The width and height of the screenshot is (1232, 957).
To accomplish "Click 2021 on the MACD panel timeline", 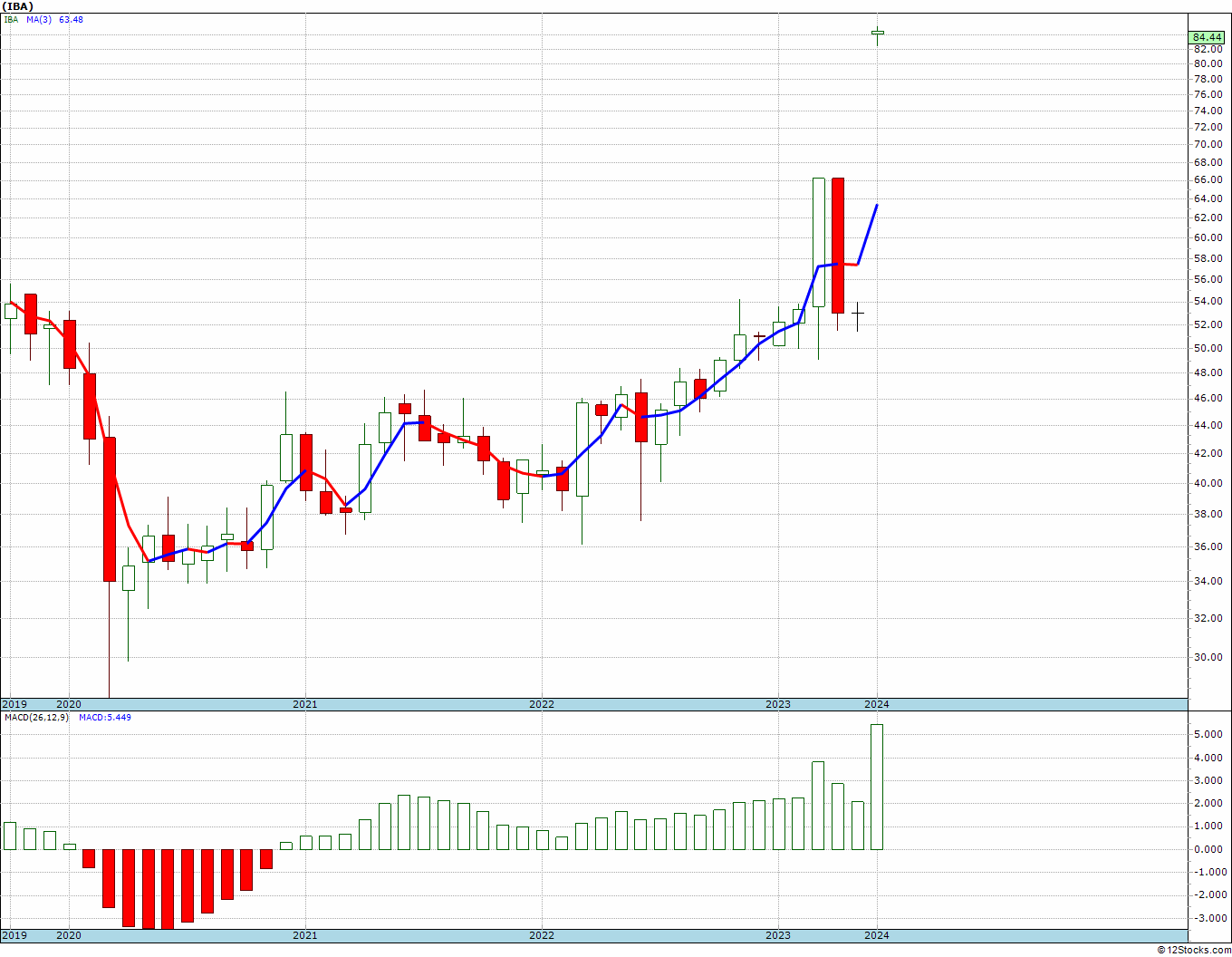I will click(x=305, y=935).
